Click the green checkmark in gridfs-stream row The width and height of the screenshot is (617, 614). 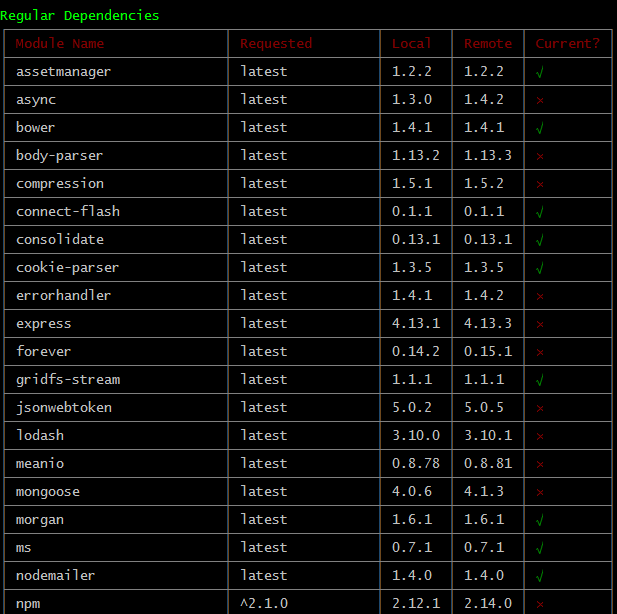(540, 381)
